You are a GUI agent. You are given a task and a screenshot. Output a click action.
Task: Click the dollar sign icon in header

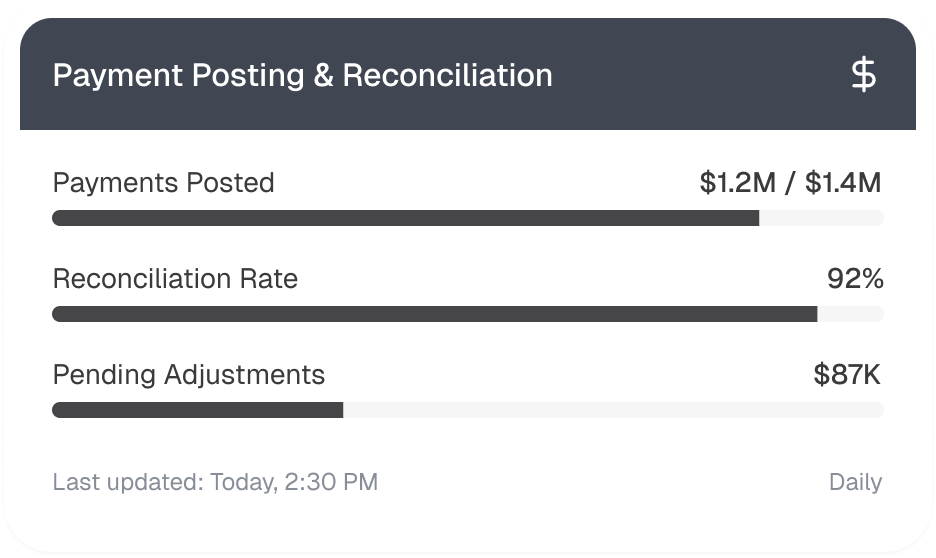point(863,75)
